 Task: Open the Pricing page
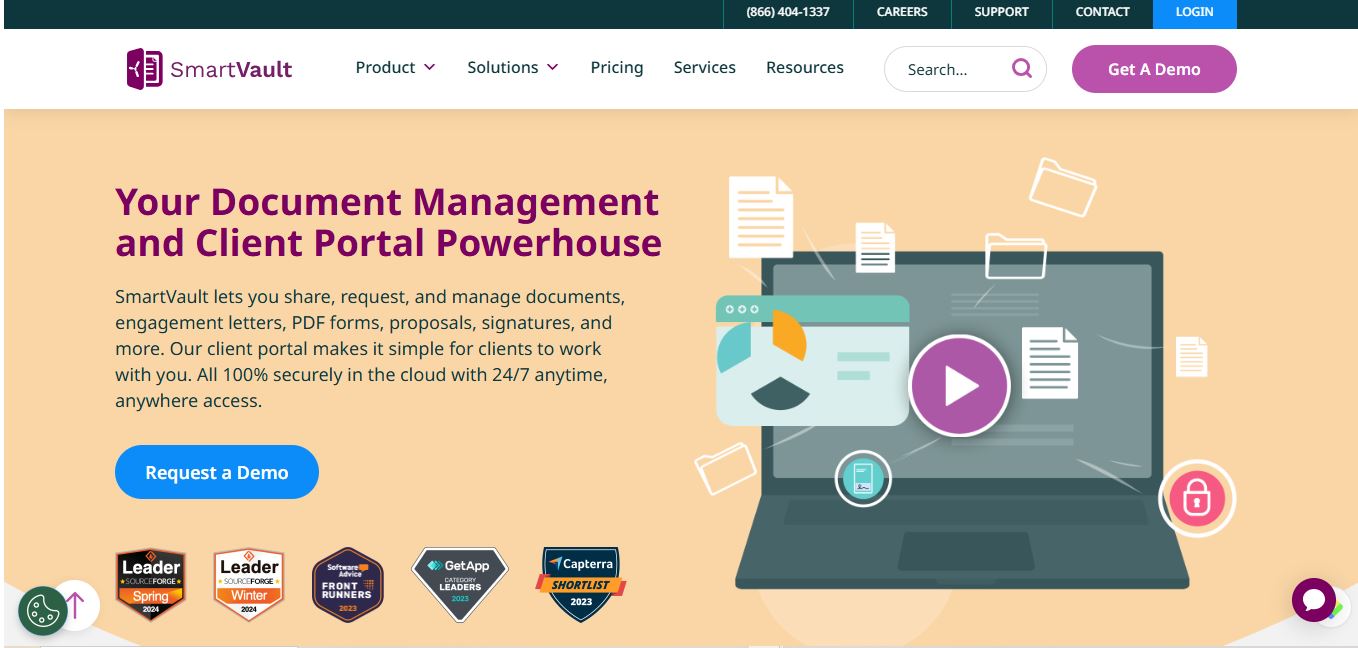pyautogui.click(x=617, y=68)
